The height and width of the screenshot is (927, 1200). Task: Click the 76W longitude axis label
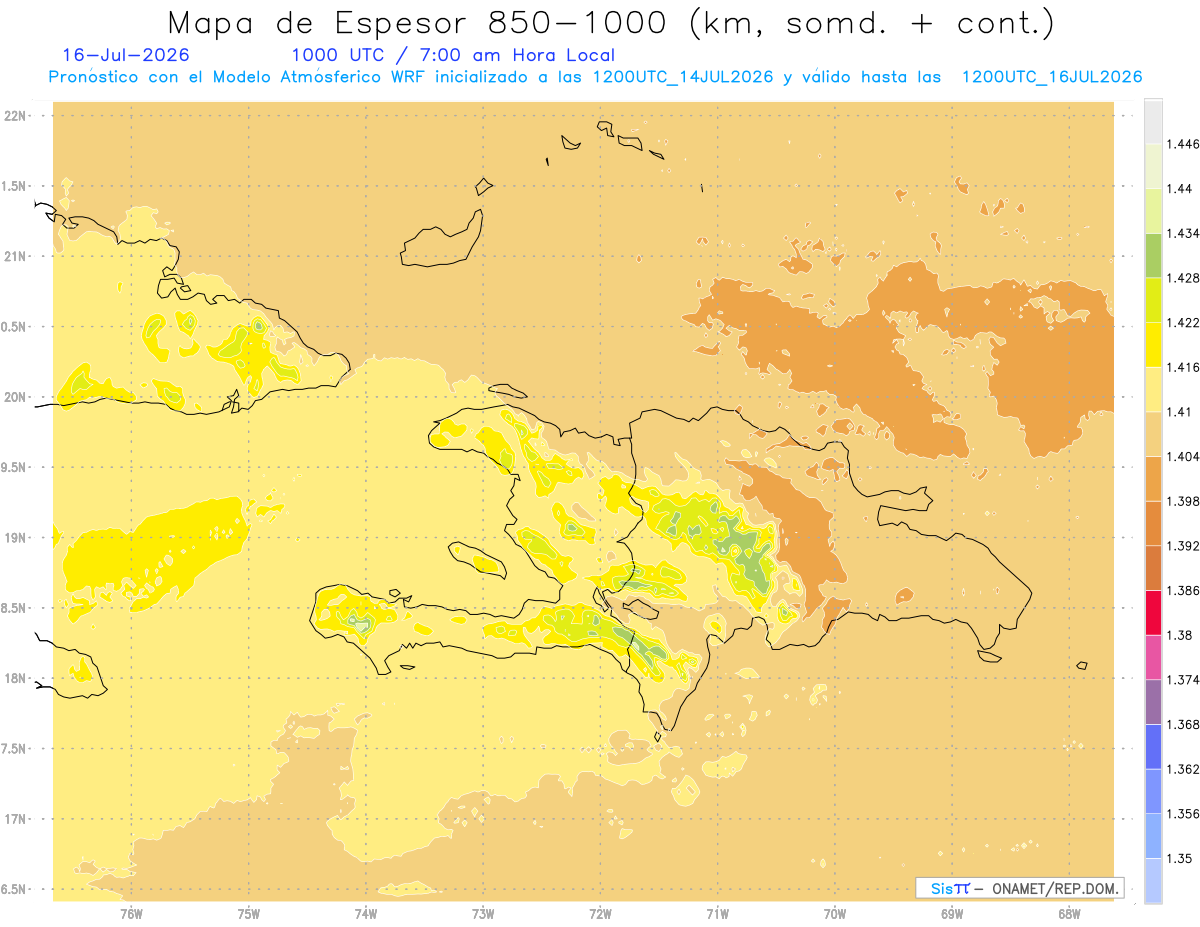tap(131, 914)
